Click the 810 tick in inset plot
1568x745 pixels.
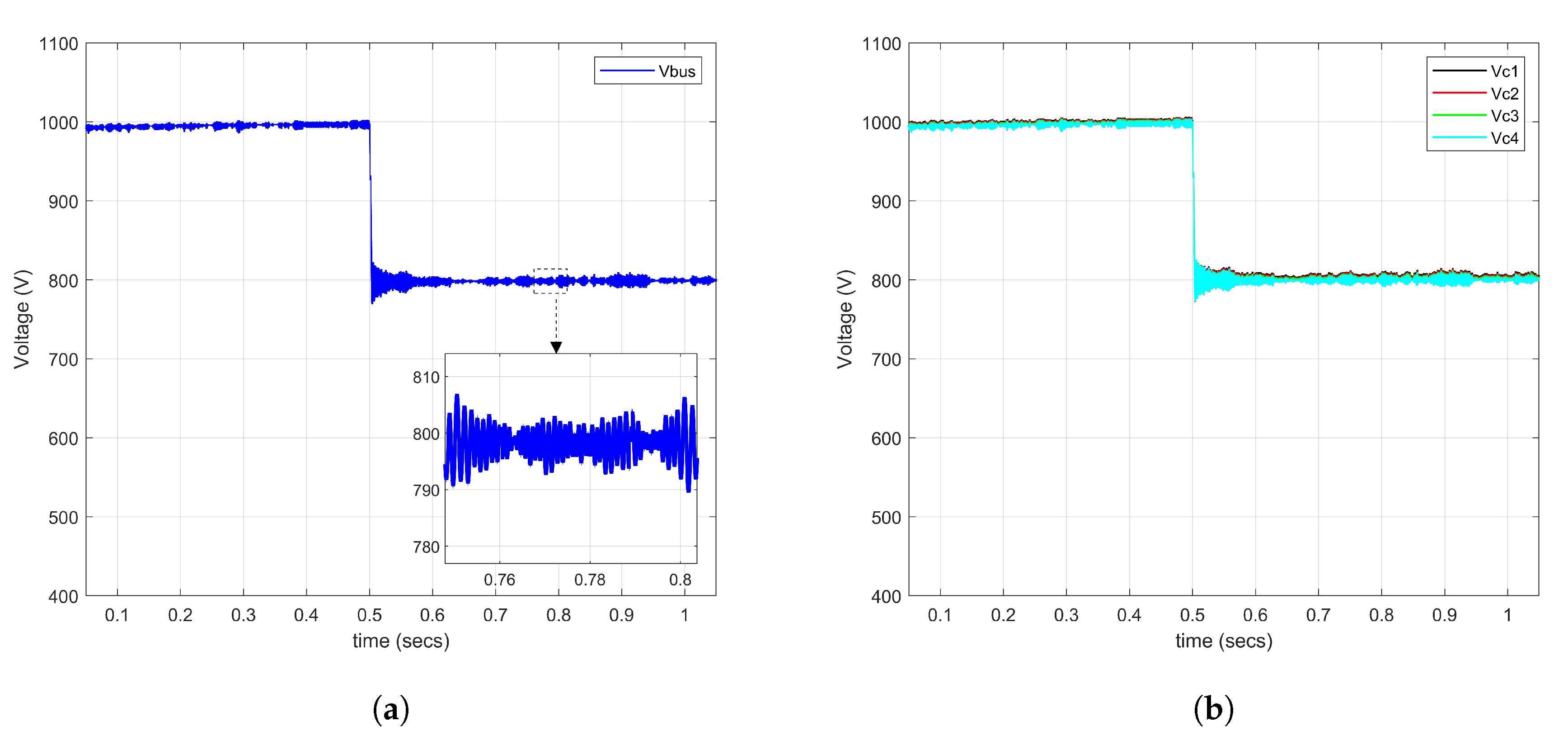(x=426, y=377)
